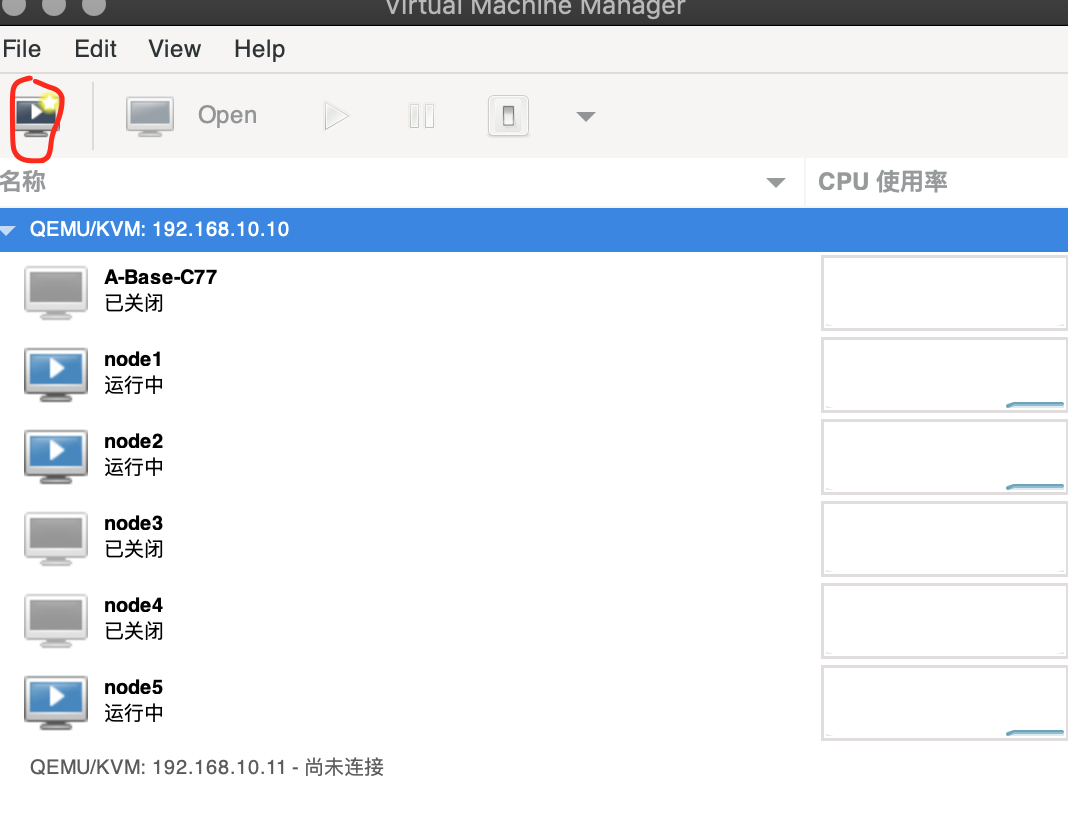Viewport: 1068px width, 828px height.
Task: Start the VM with the Run button
Action: click(336, 116)
